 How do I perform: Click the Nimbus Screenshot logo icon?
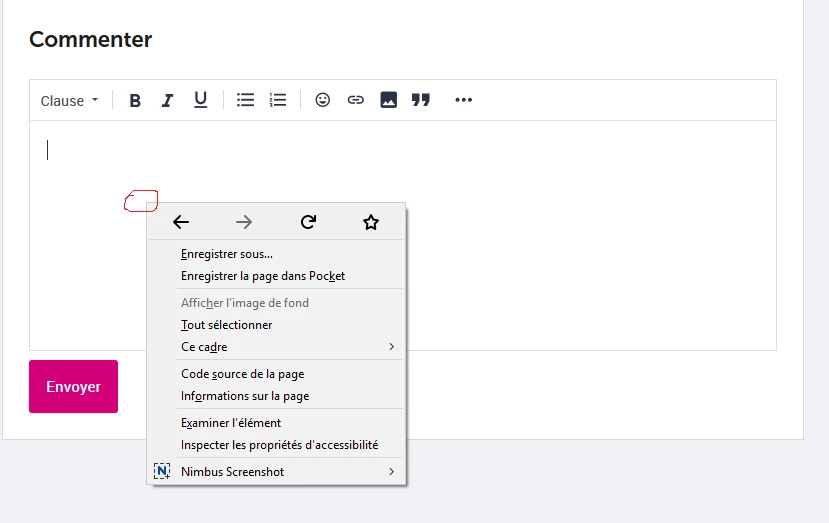162,471
